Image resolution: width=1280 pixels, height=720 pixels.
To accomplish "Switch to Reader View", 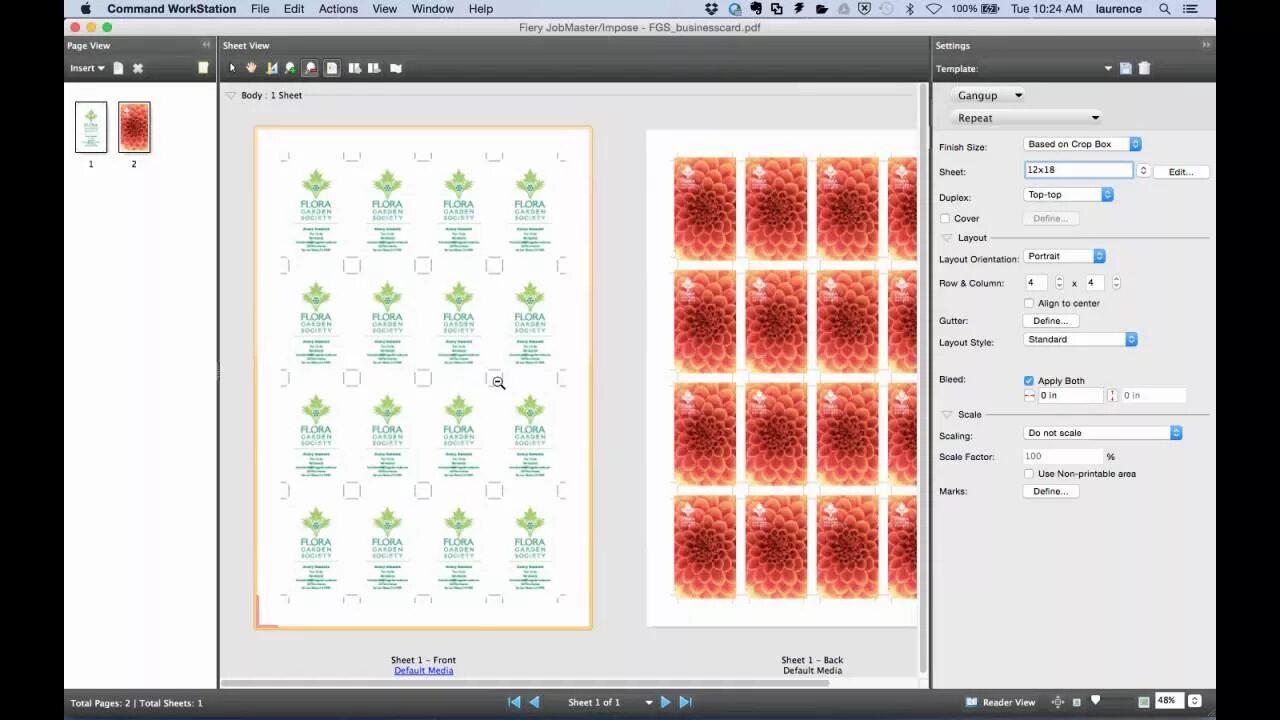I will [1001, 702].
